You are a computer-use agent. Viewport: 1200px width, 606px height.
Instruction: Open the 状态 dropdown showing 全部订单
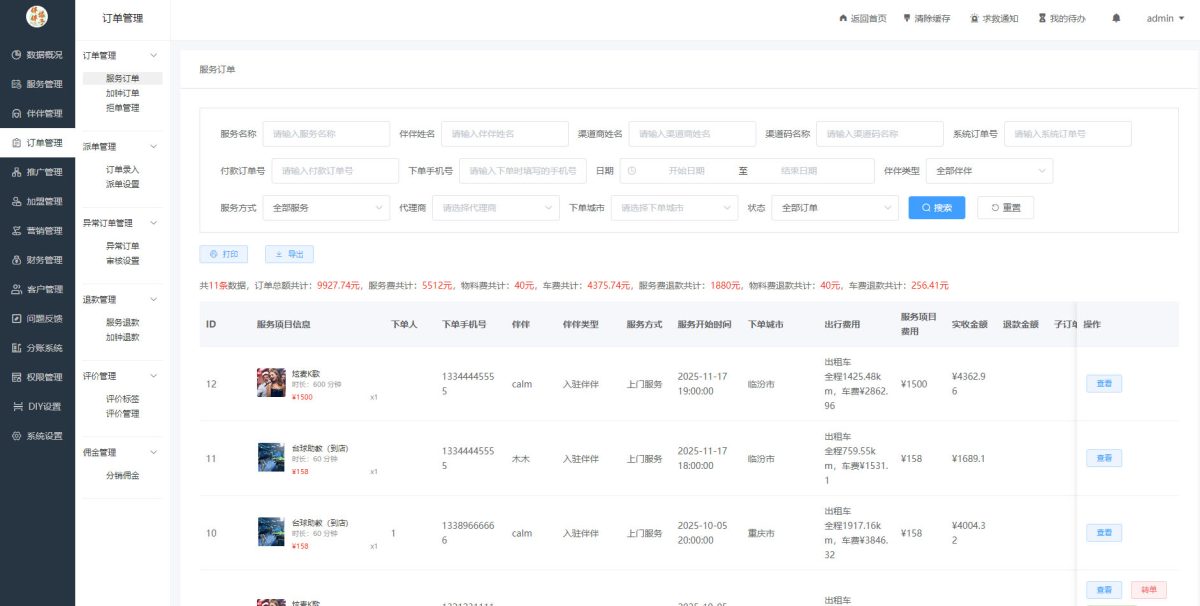click(x=835, y=208)
